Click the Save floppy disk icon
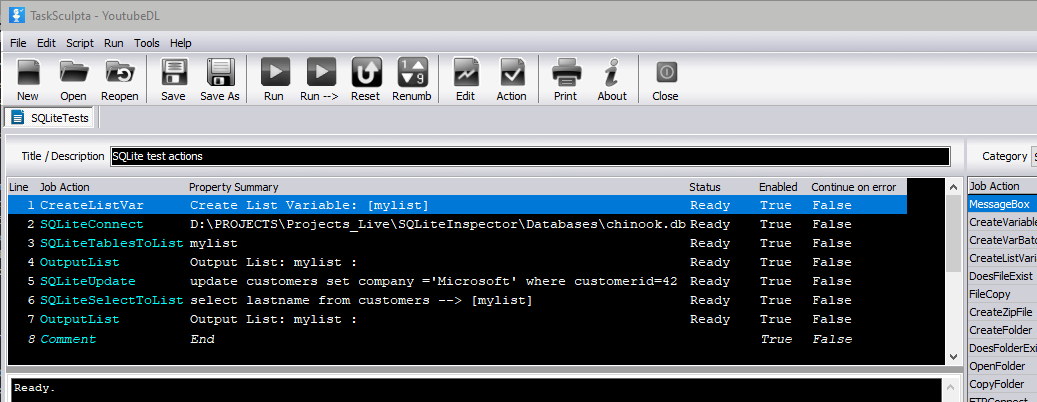This screenshot has height=402, width=1037. pos(173,72)
